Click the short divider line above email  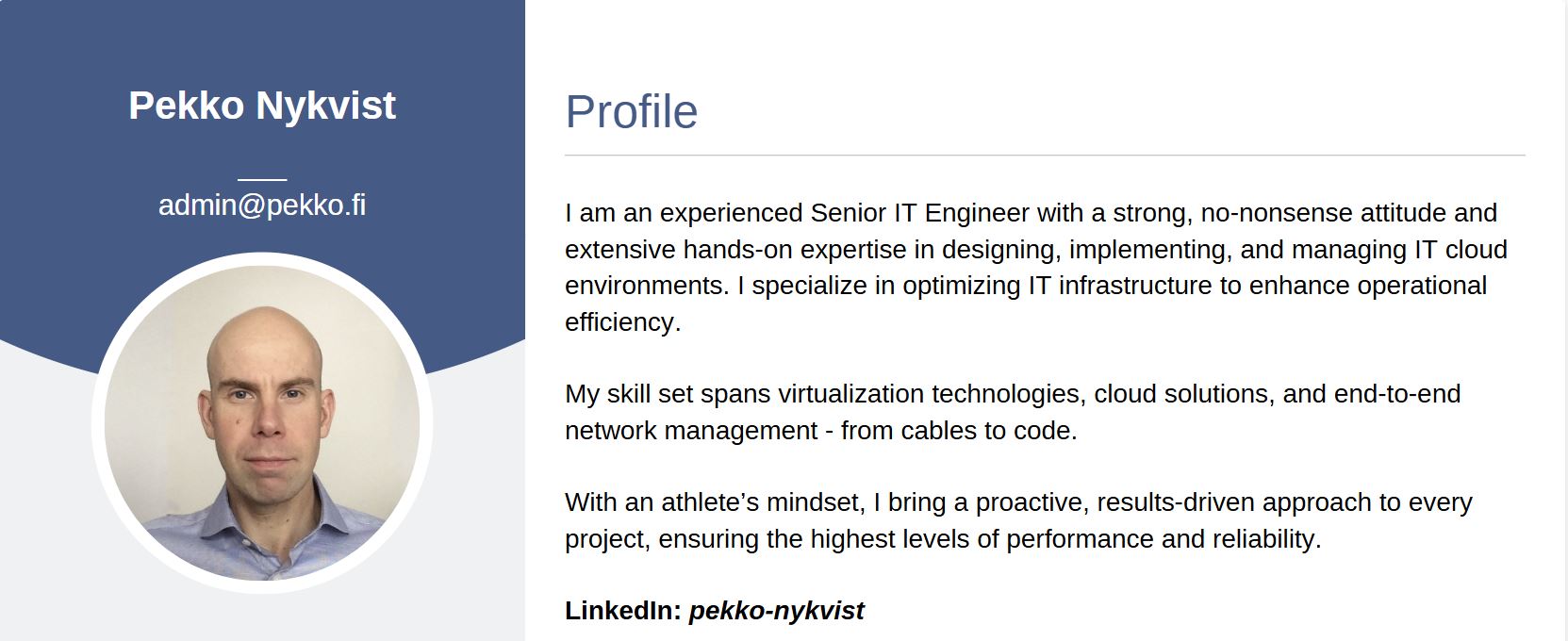[262, 178]
